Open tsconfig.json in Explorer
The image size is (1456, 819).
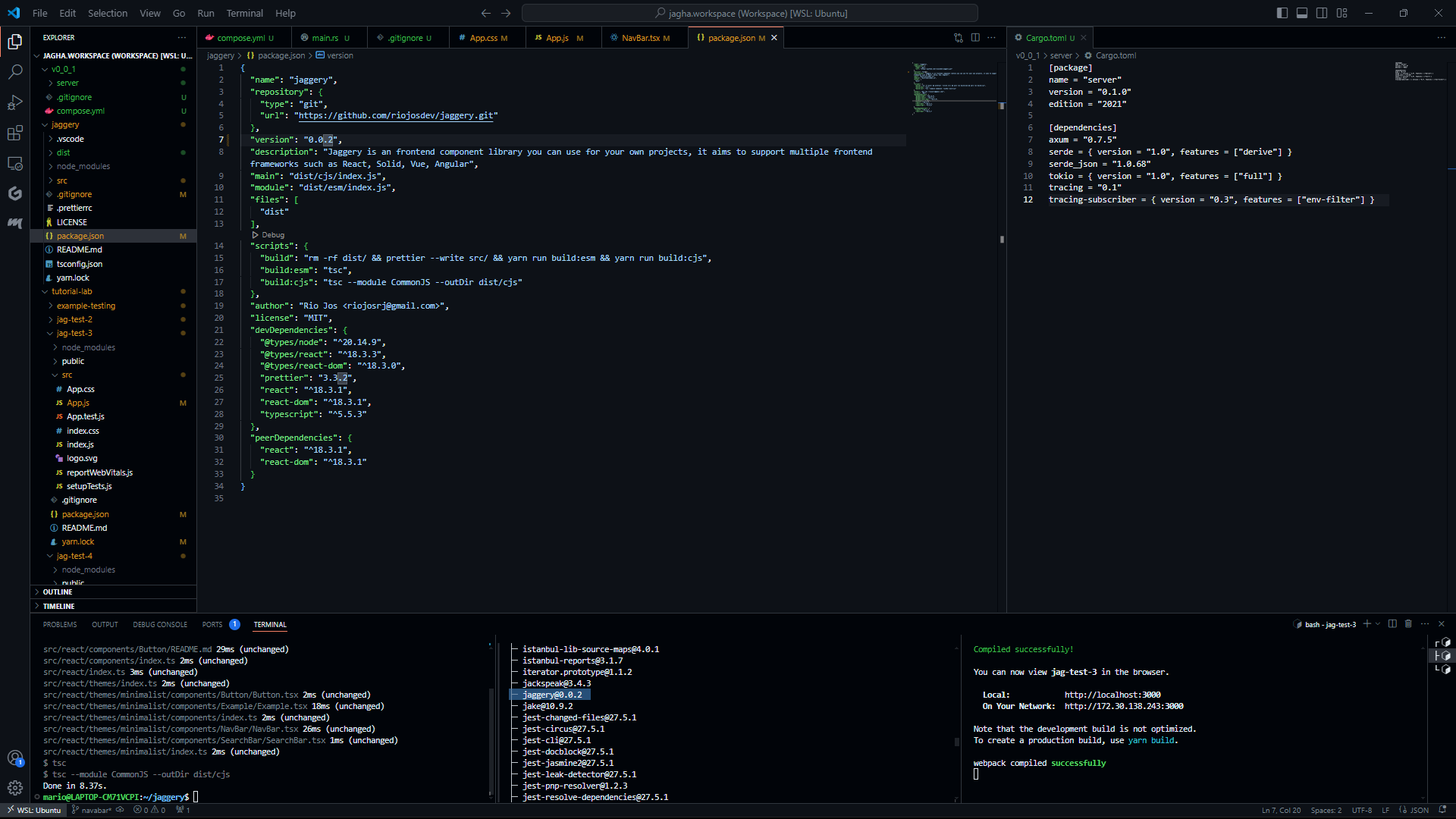tap(113, 264)
